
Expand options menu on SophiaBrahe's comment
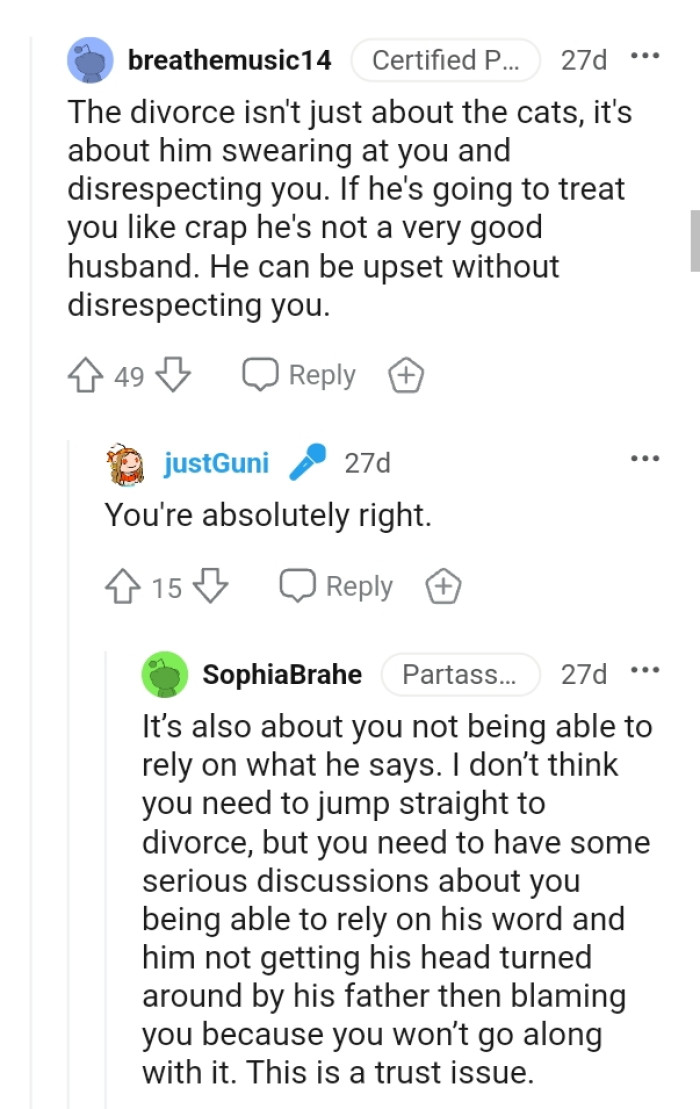tap(646, 669)
